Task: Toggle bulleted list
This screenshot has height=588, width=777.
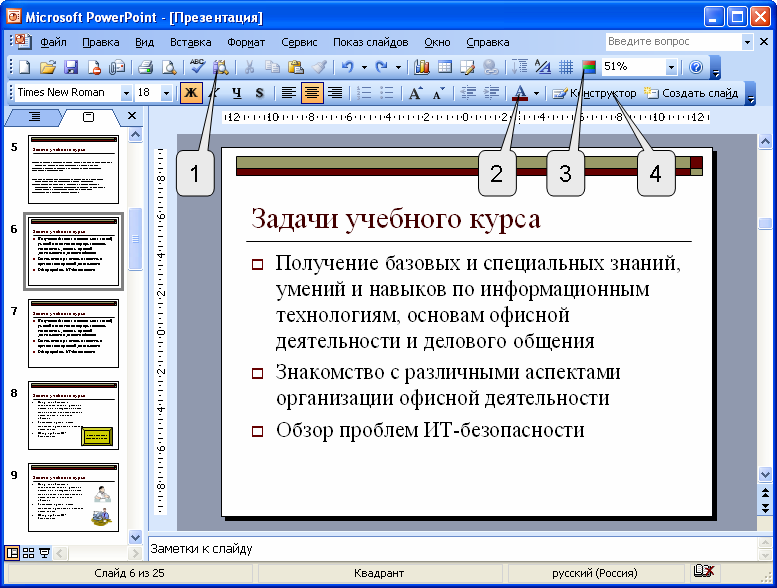Action: 386,93
